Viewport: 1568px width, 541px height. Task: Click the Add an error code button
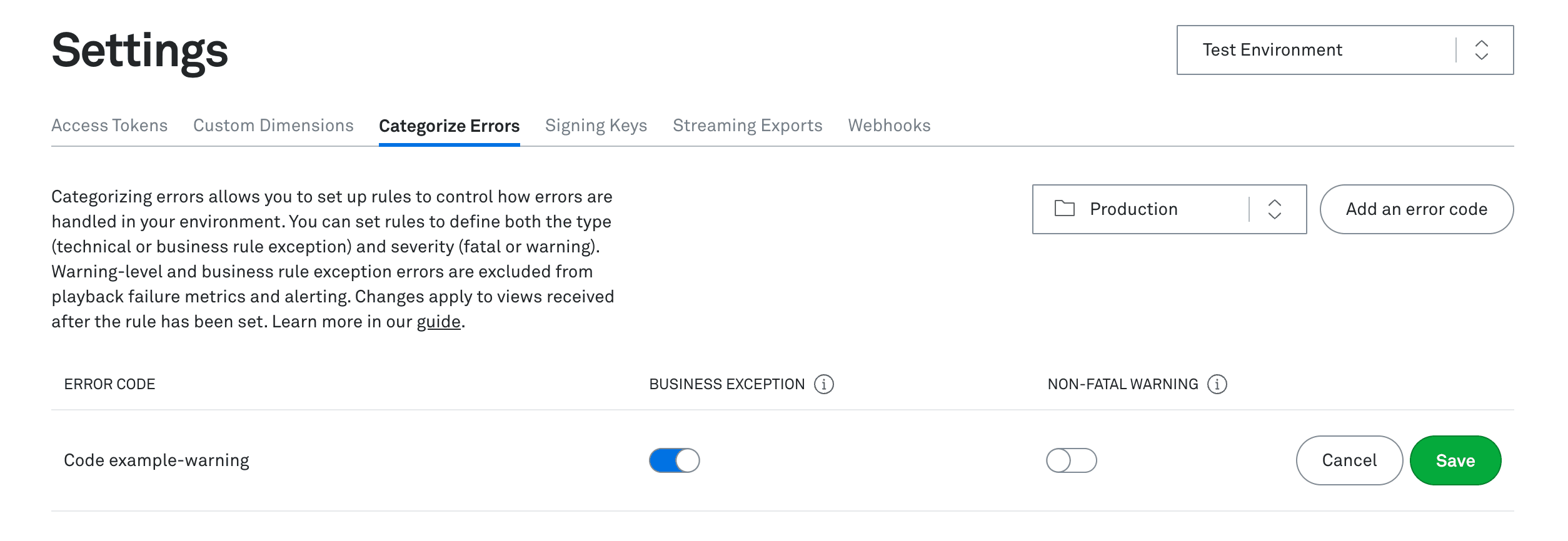point(1417,209)
